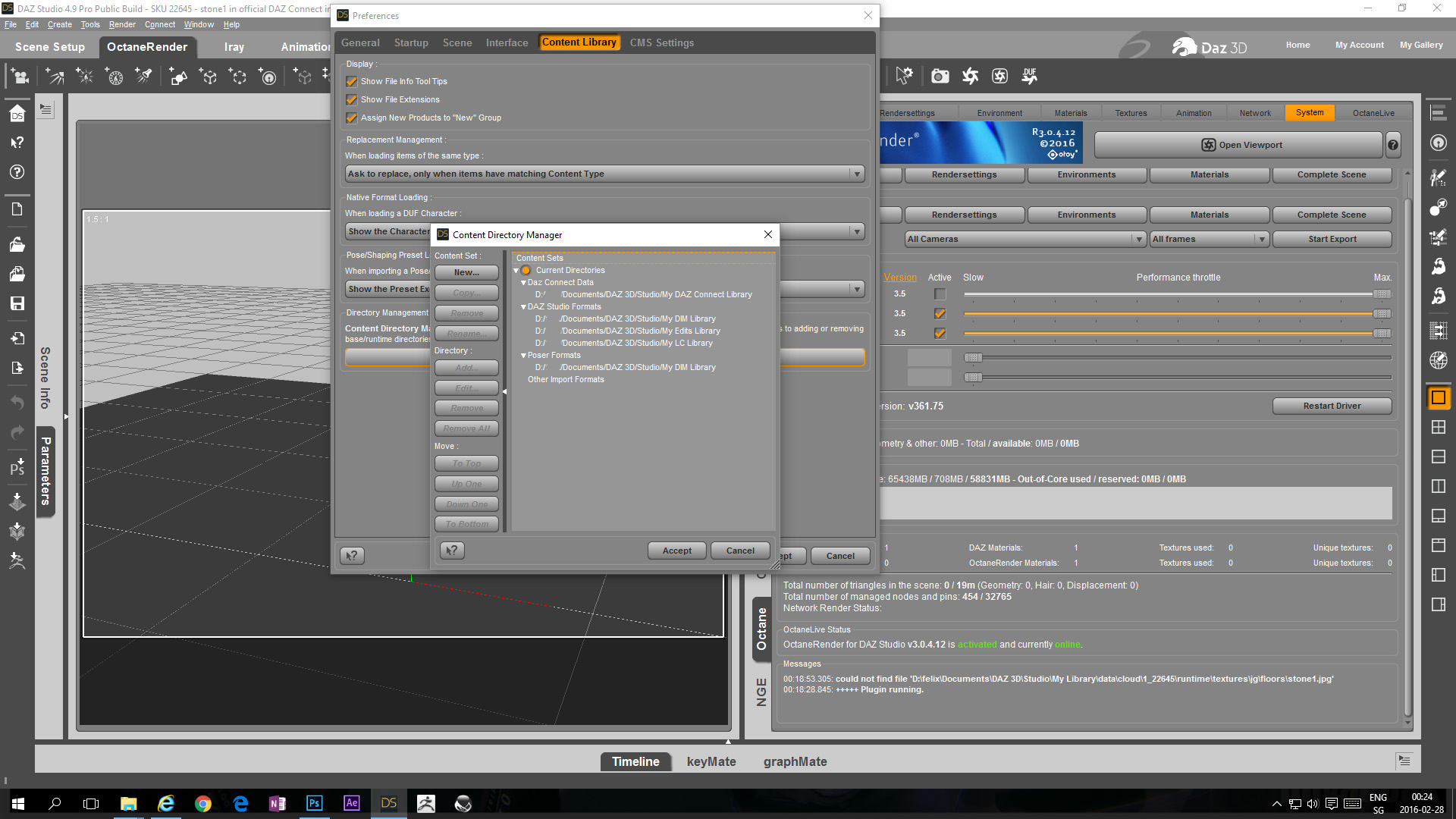This screenshot has height=819, width=1456.
Task: Open Photoshop bridge icon in left sidebar
Action: [x=17, y=466]
